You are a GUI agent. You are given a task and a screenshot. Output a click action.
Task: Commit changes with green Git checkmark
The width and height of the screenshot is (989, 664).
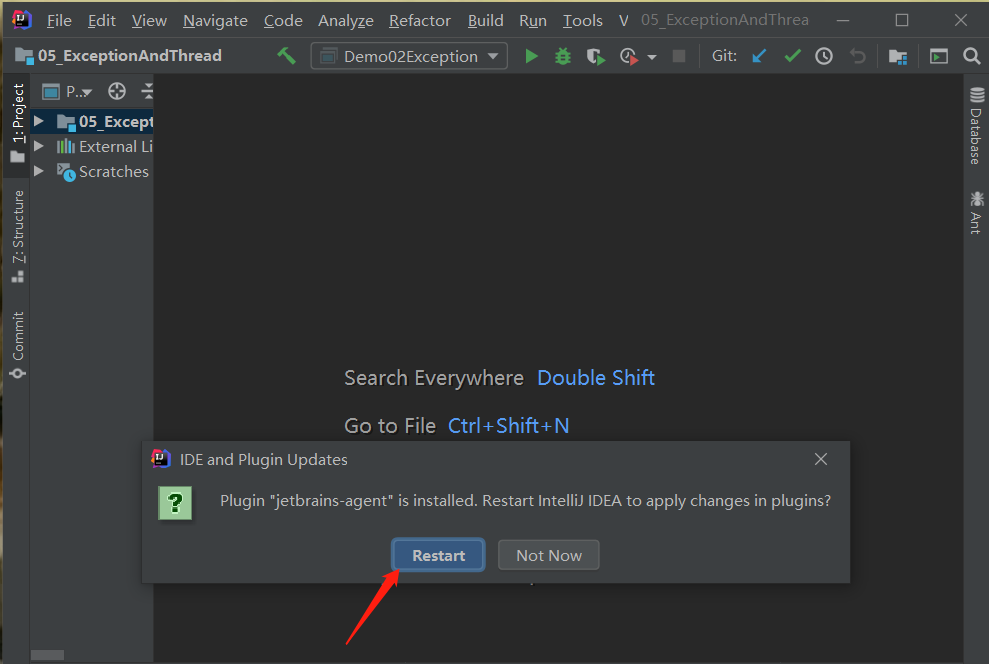tap(792, 56)
